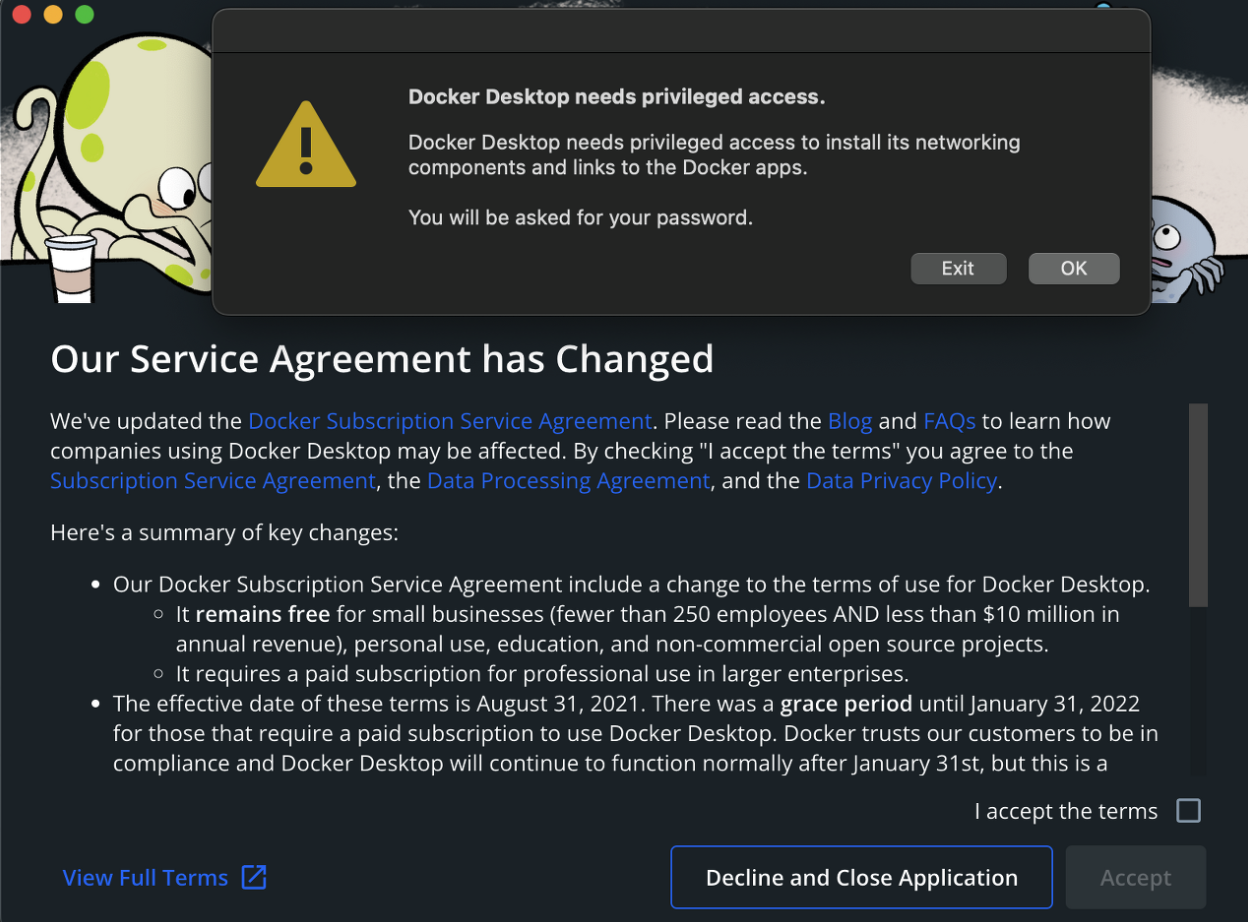1248x922 pixels.
Task: Open the View Full Terms link
Action: 145,877
